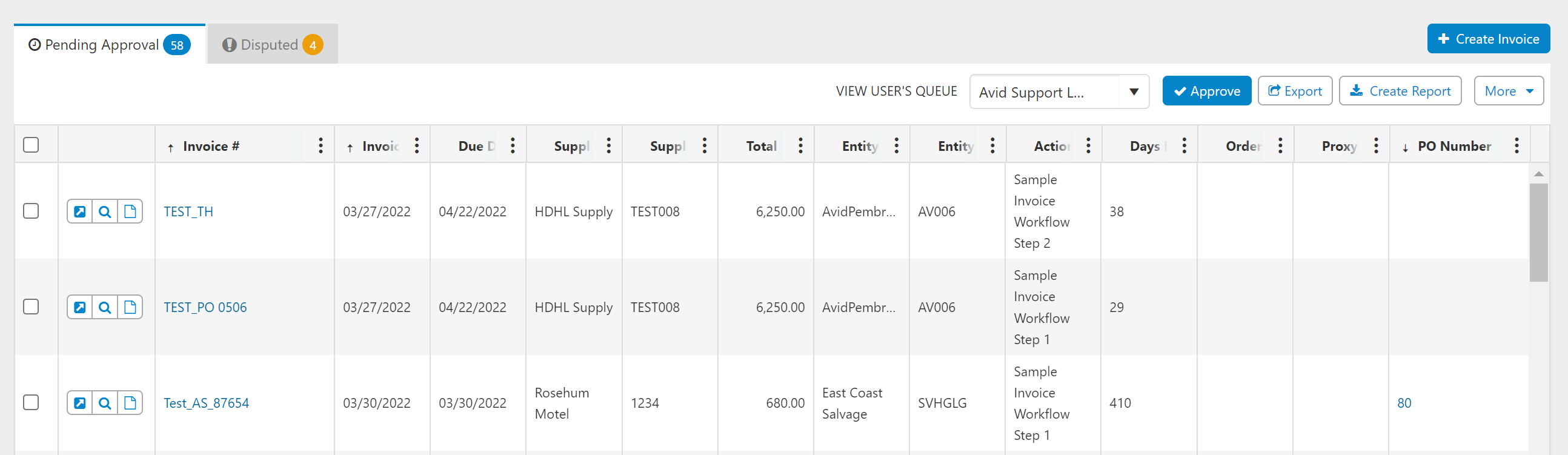Click magnifier preview icon for TEST_TH row

tap(105, 211)
